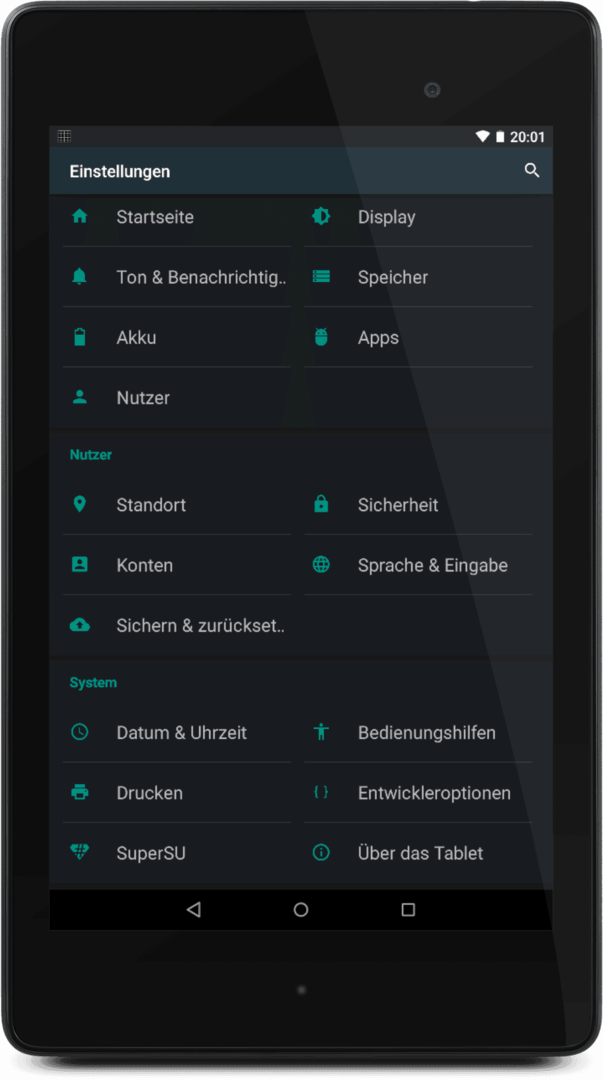This screenshot has width=603, height=1080.
Task: Tap the bell icon for Ton & Benachrichtigungen
Action: click(x=80, y=276)
